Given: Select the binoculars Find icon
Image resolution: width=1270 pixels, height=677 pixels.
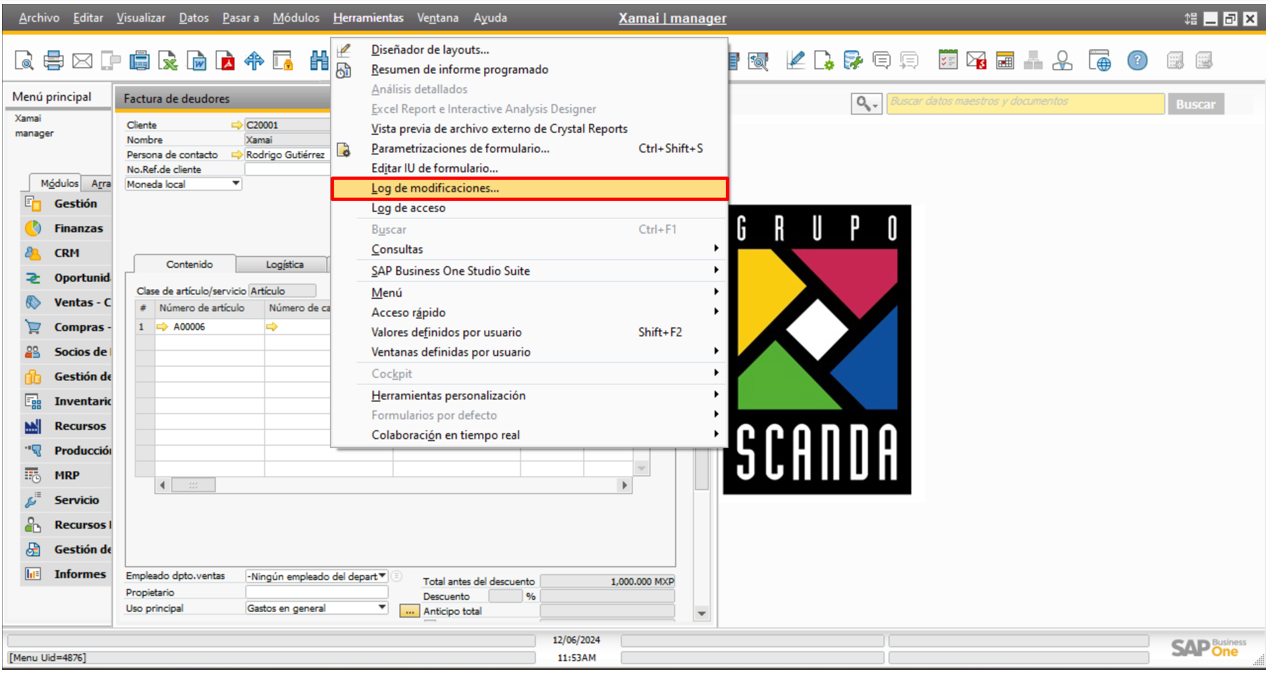Looking at the screenshot, I should click(x=320, y=60).
